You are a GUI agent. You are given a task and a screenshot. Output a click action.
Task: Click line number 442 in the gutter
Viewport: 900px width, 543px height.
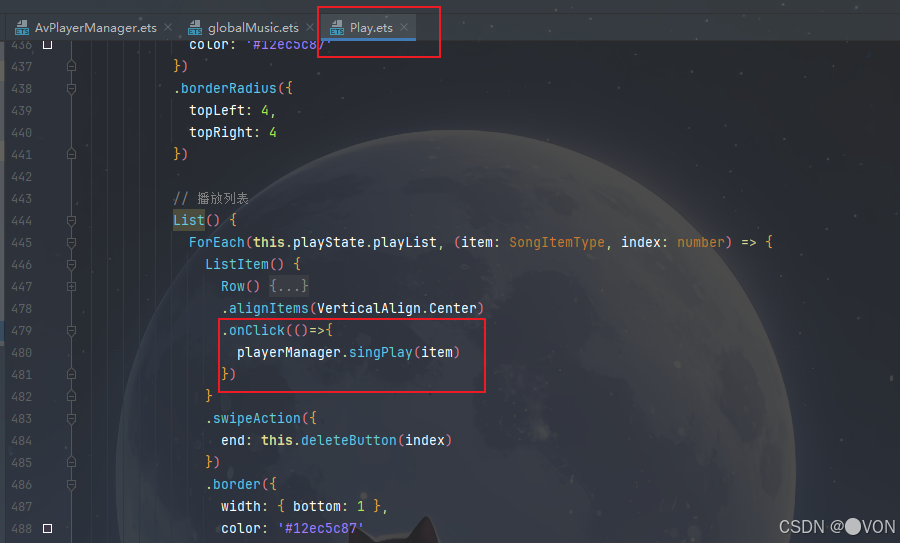21,177
